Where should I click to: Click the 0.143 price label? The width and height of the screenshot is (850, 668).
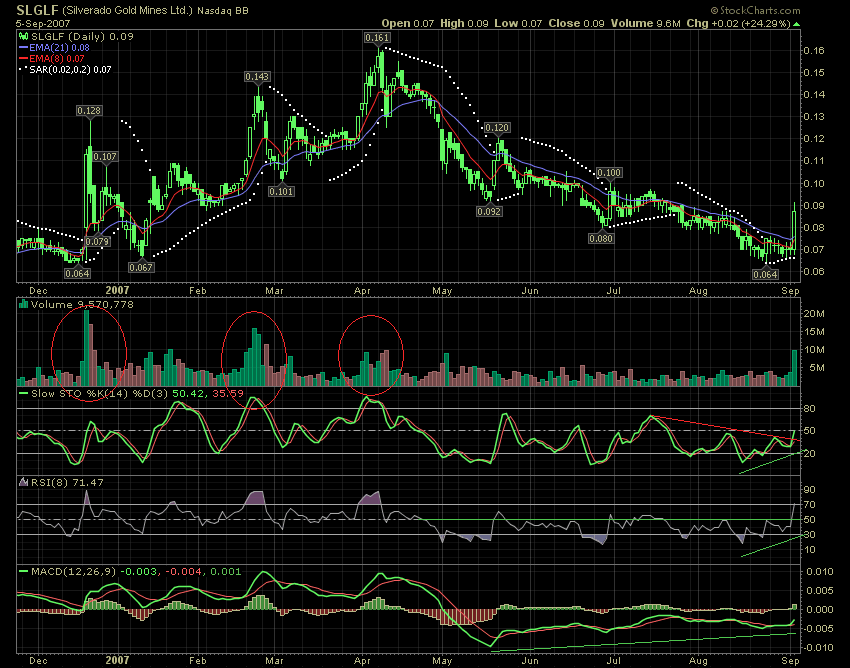pyautogui.click(x=257, y=76)
